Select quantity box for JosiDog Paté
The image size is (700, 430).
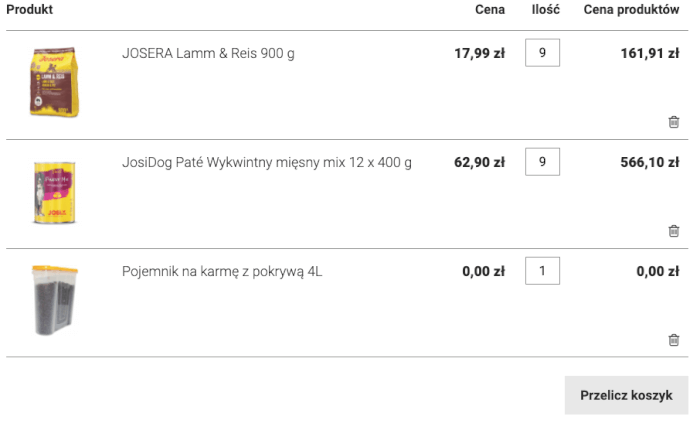click(542, 162)
